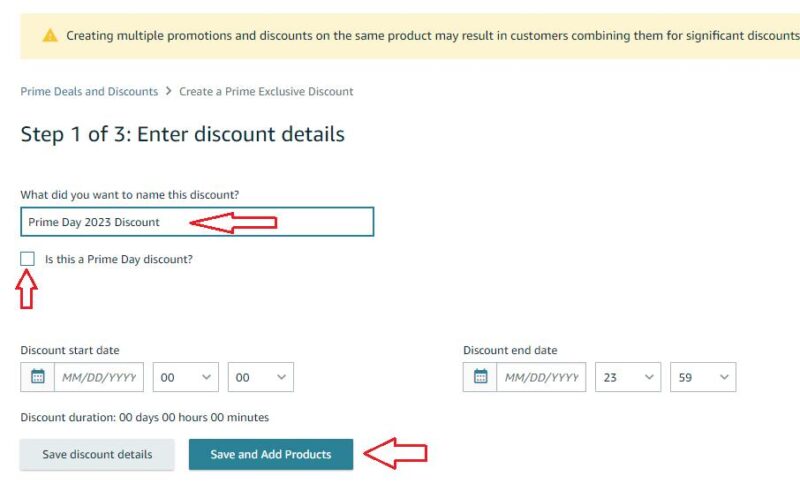800x491 pixels.
Task: Click the discount start date MM/DD/YYYY field
Action: pos(99,377)
